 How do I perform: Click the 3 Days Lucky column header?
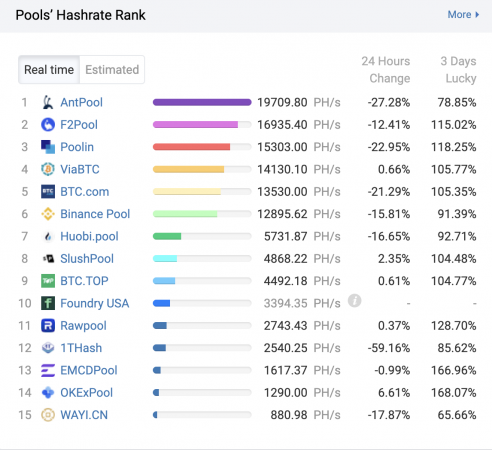point(458,70)
